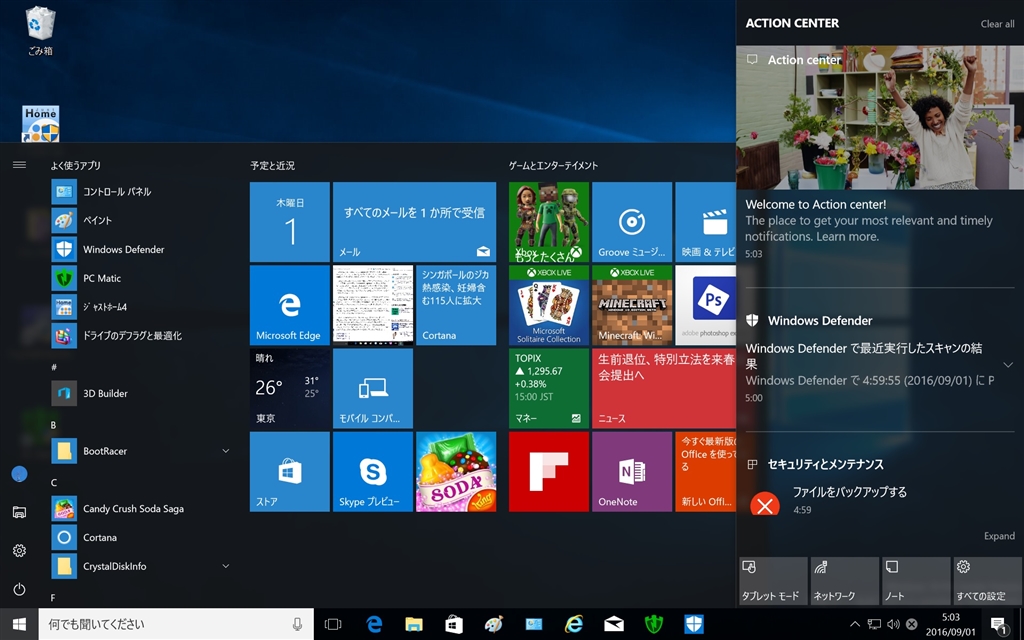The image size is (1024, 640).
Task: Open the Store tile
Action: [289, 471]
